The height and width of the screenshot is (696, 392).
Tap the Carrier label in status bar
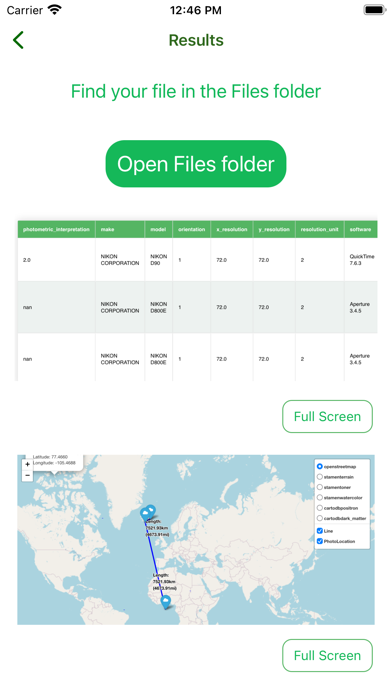[x=25, y=10]
